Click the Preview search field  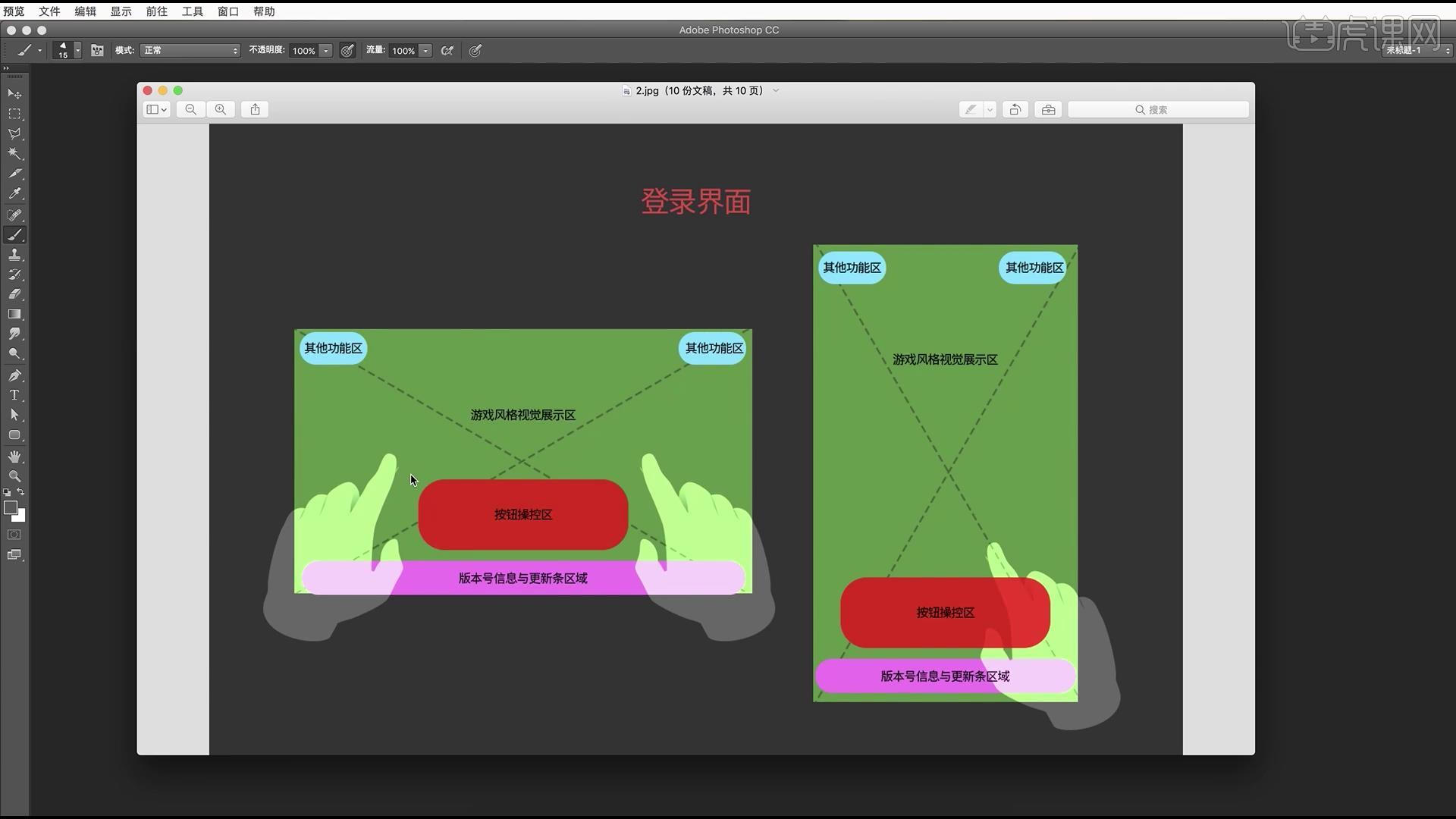point(1158,110)
